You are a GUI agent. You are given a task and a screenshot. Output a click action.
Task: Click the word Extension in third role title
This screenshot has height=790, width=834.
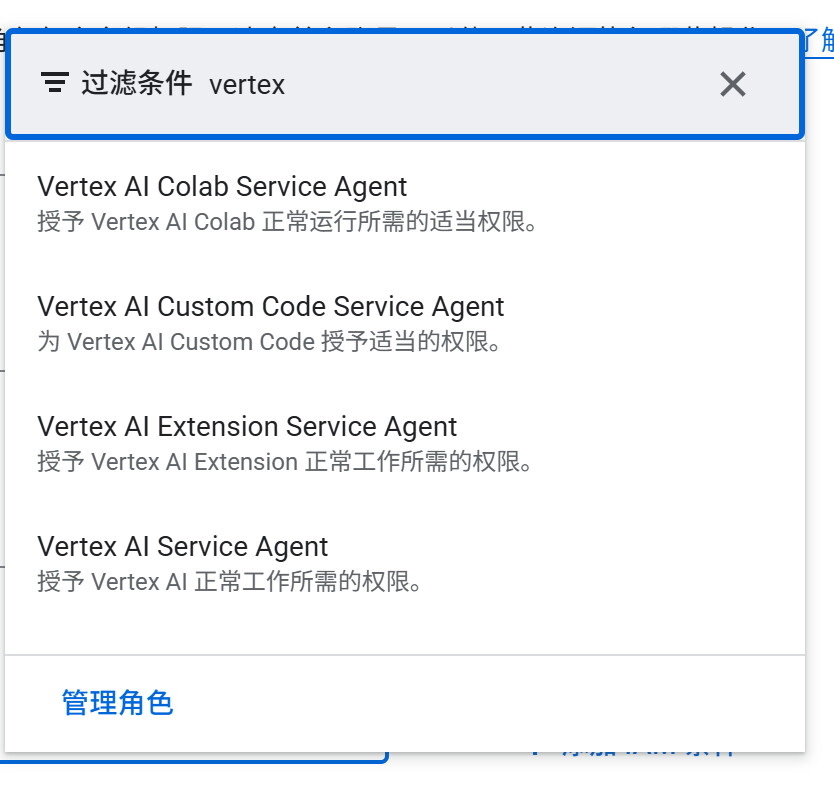217,427
